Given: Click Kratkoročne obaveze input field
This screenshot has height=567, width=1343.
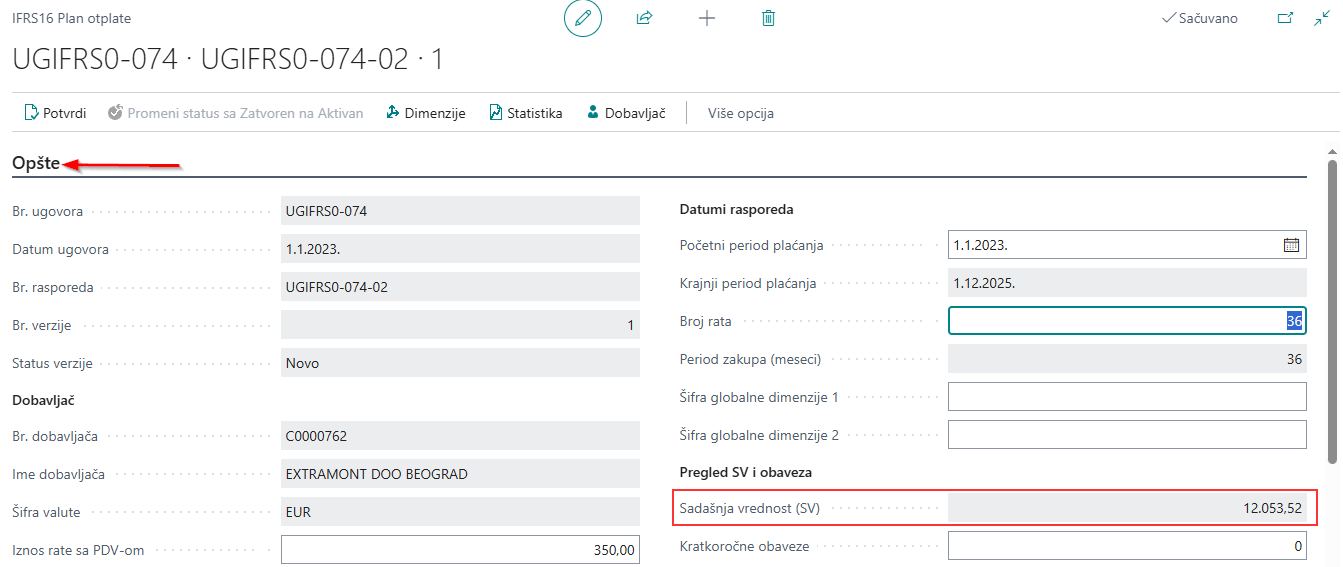Looking at the screenshot, I should (1127, 546).
